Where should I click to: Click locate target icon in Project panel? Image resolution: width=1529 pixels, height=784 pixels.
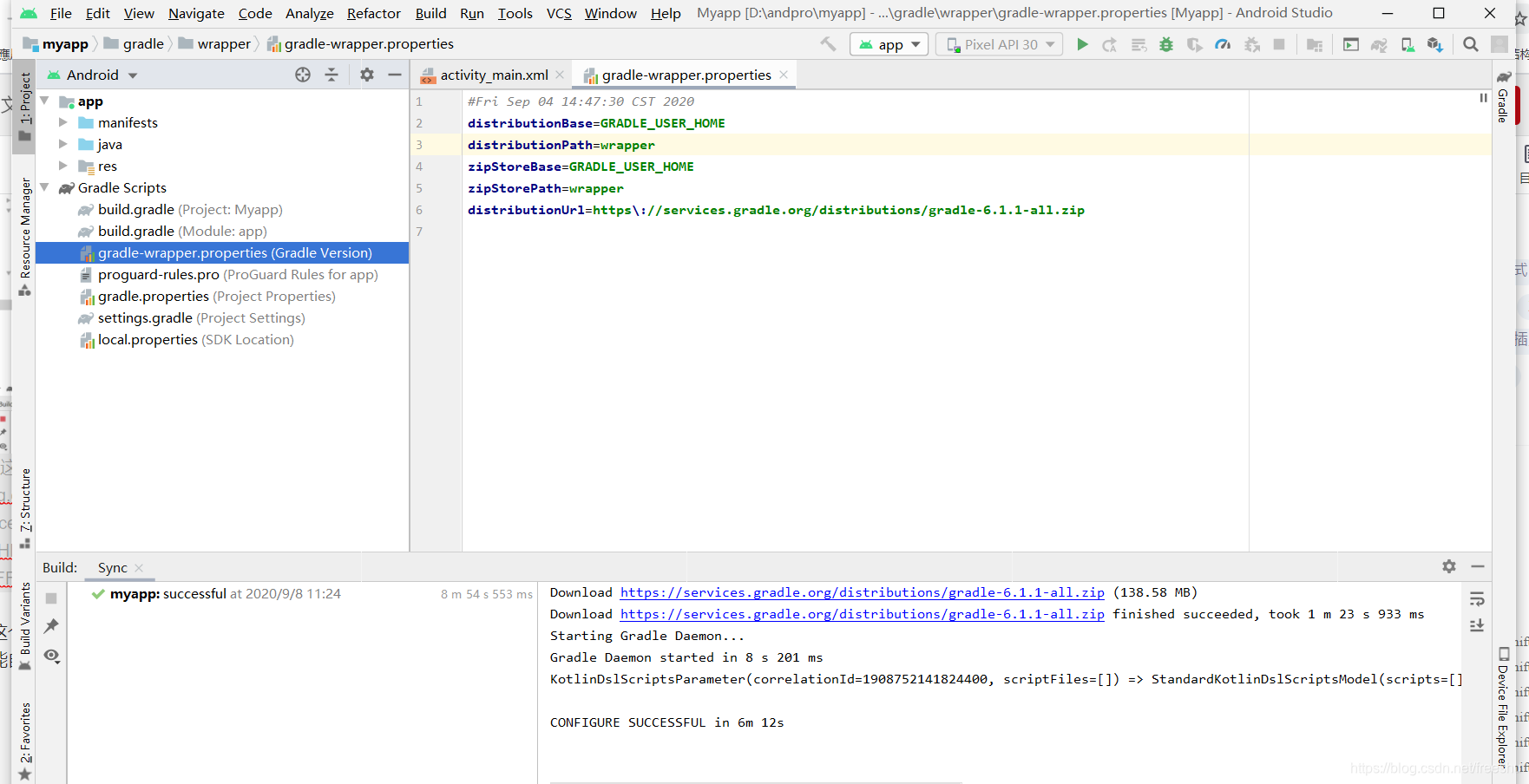pyautogui.click(x=303, y=75)
